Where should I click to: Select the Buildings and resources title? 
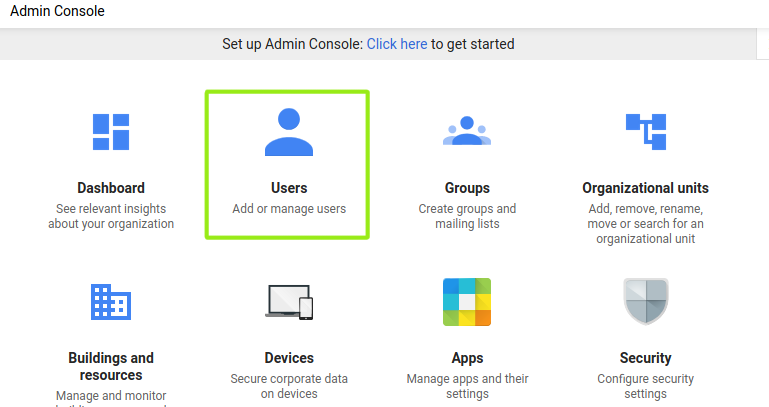click(x=111, y=366)
